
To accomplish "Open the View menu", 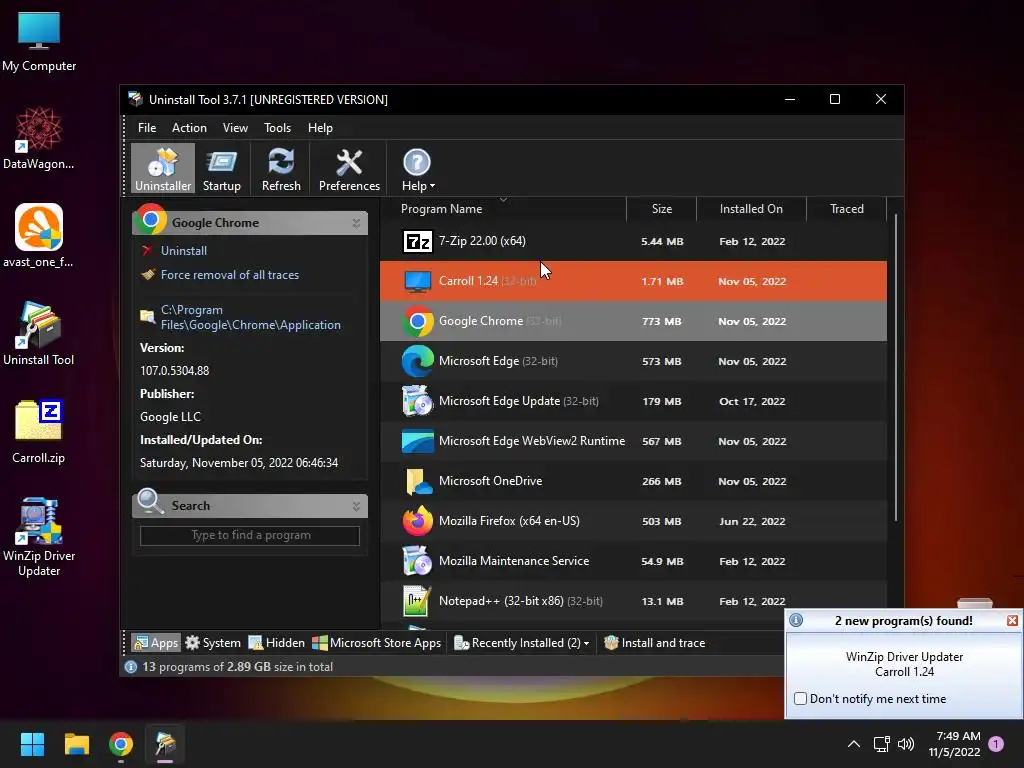I will pyautogui.click(x=235, y=127).
